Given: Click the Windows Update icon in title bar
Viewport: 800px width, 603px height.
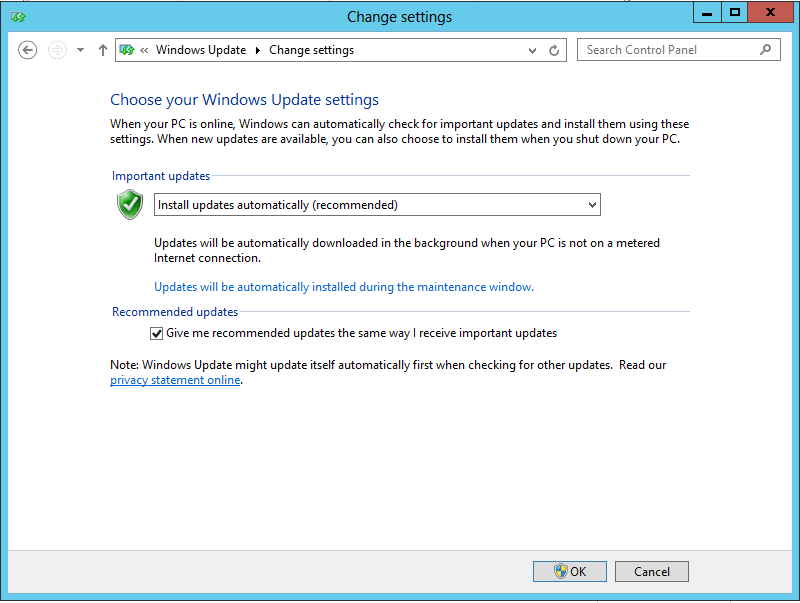Looking at the screenshot, I should point(18,16).
